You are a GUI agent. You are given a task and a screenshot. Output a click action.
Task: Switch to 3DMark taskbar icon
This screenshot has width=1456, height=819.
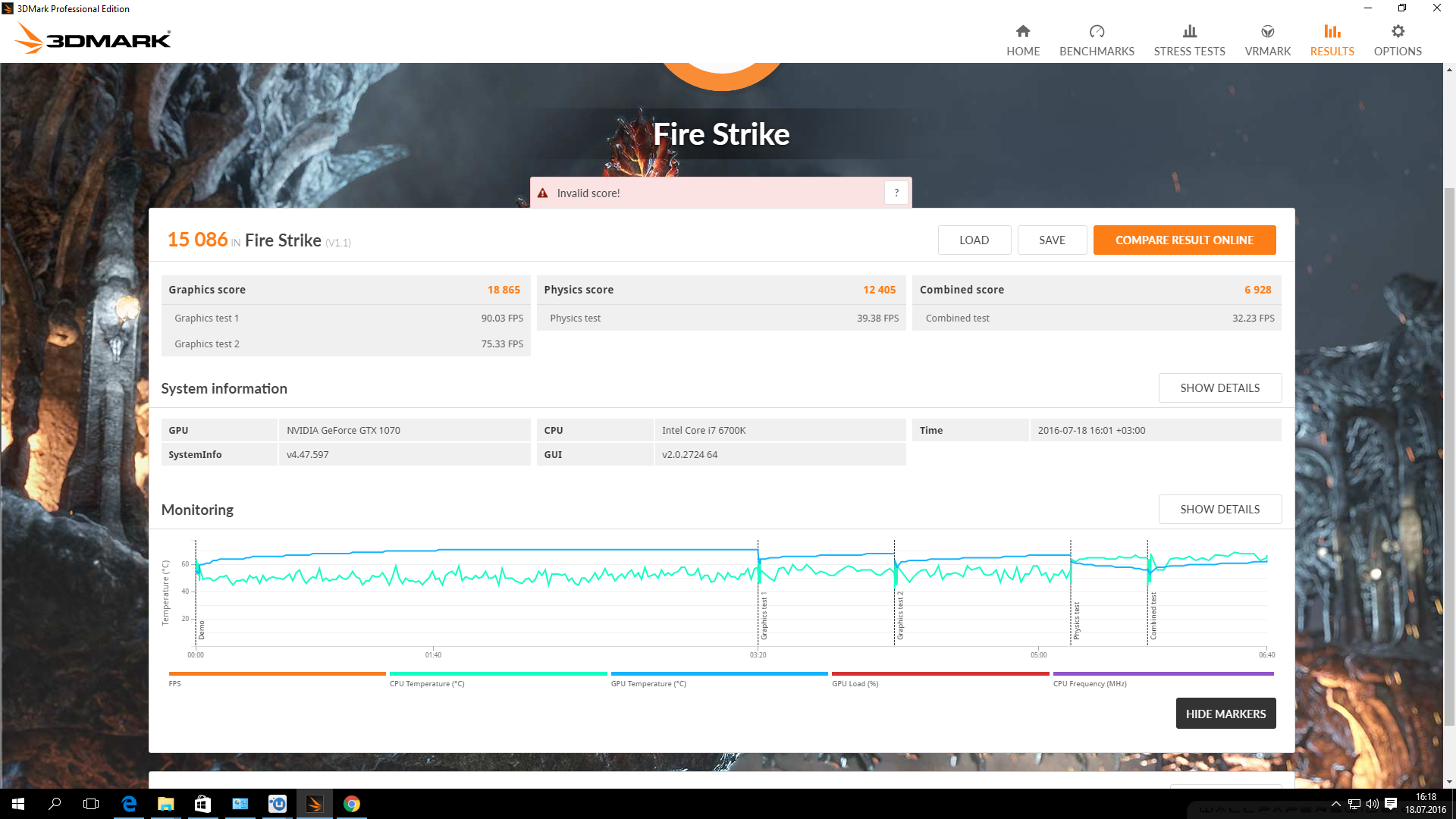tap(314, 804)
